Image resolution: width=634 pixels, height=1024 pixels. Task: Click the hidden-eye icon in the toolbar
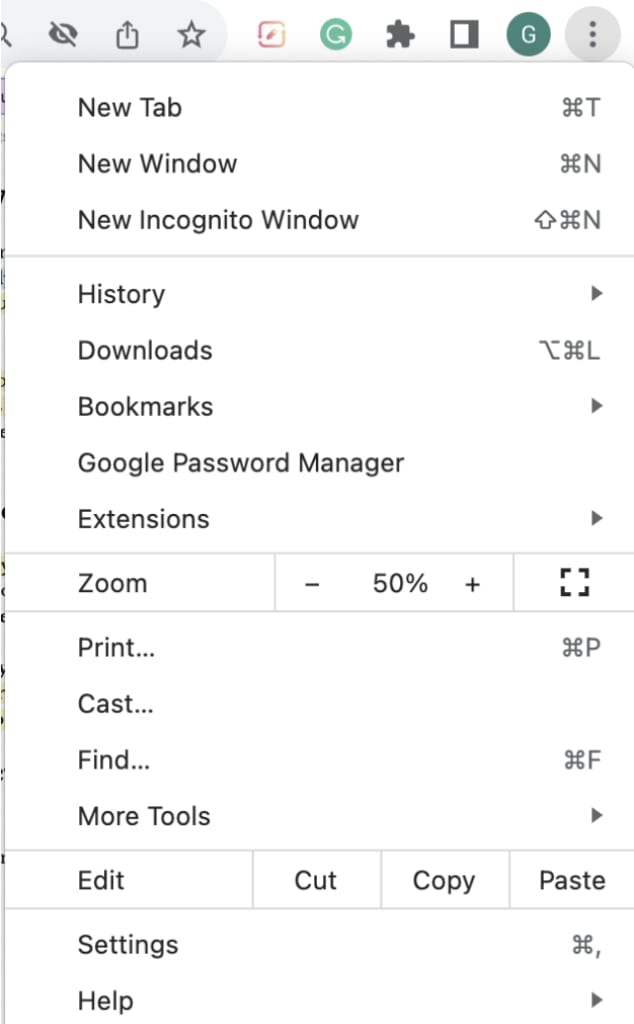click(x=64, y=33)
